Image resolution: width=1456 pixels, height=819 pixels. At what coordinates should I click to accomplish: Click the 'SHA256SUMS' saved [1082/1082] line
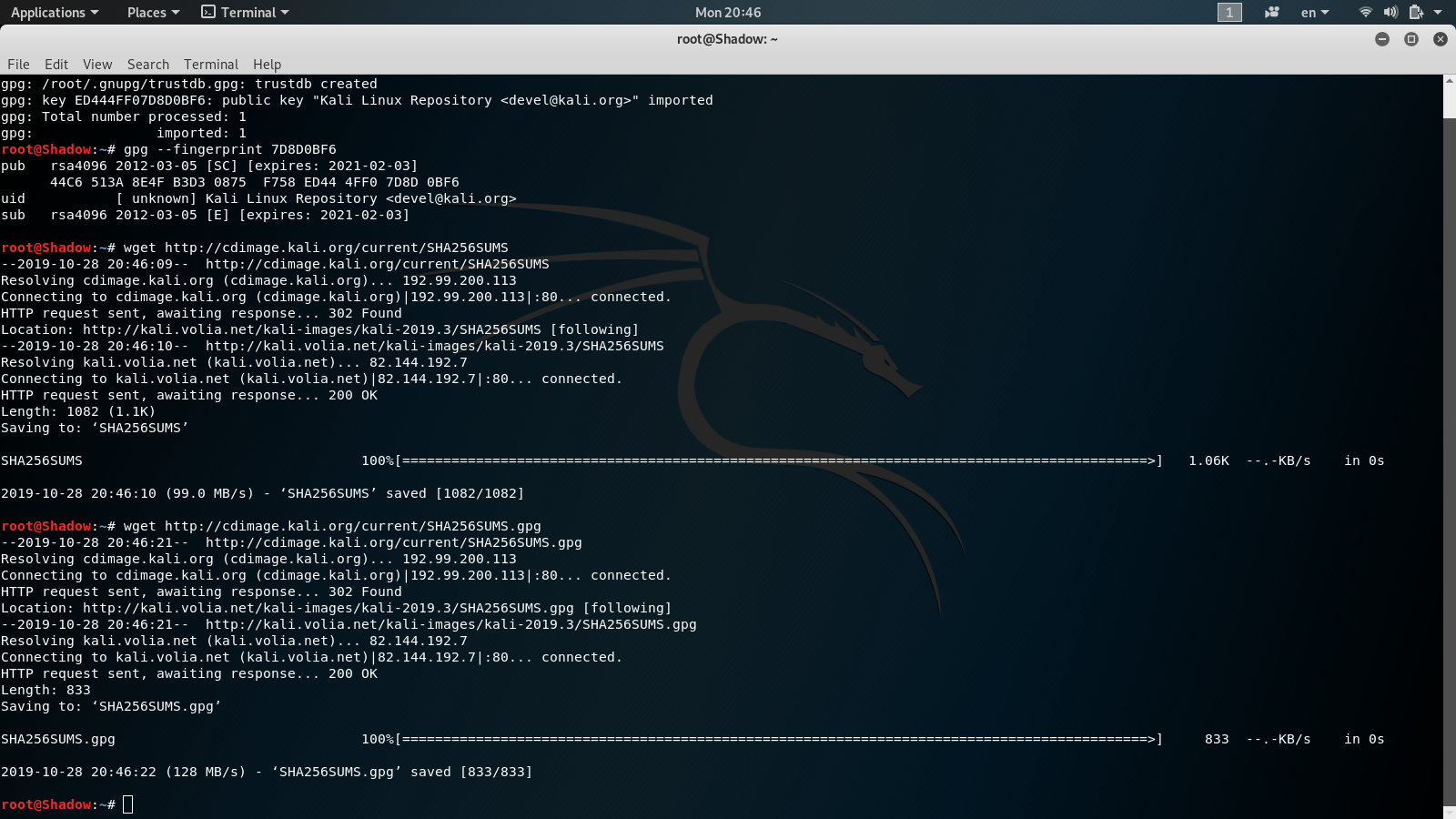262,493
